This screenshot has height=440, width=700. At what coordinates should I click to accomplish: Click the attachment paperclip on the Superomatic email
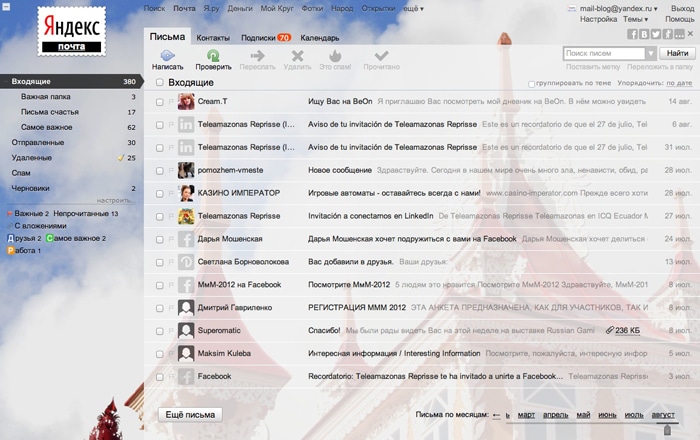pos(610,330)
